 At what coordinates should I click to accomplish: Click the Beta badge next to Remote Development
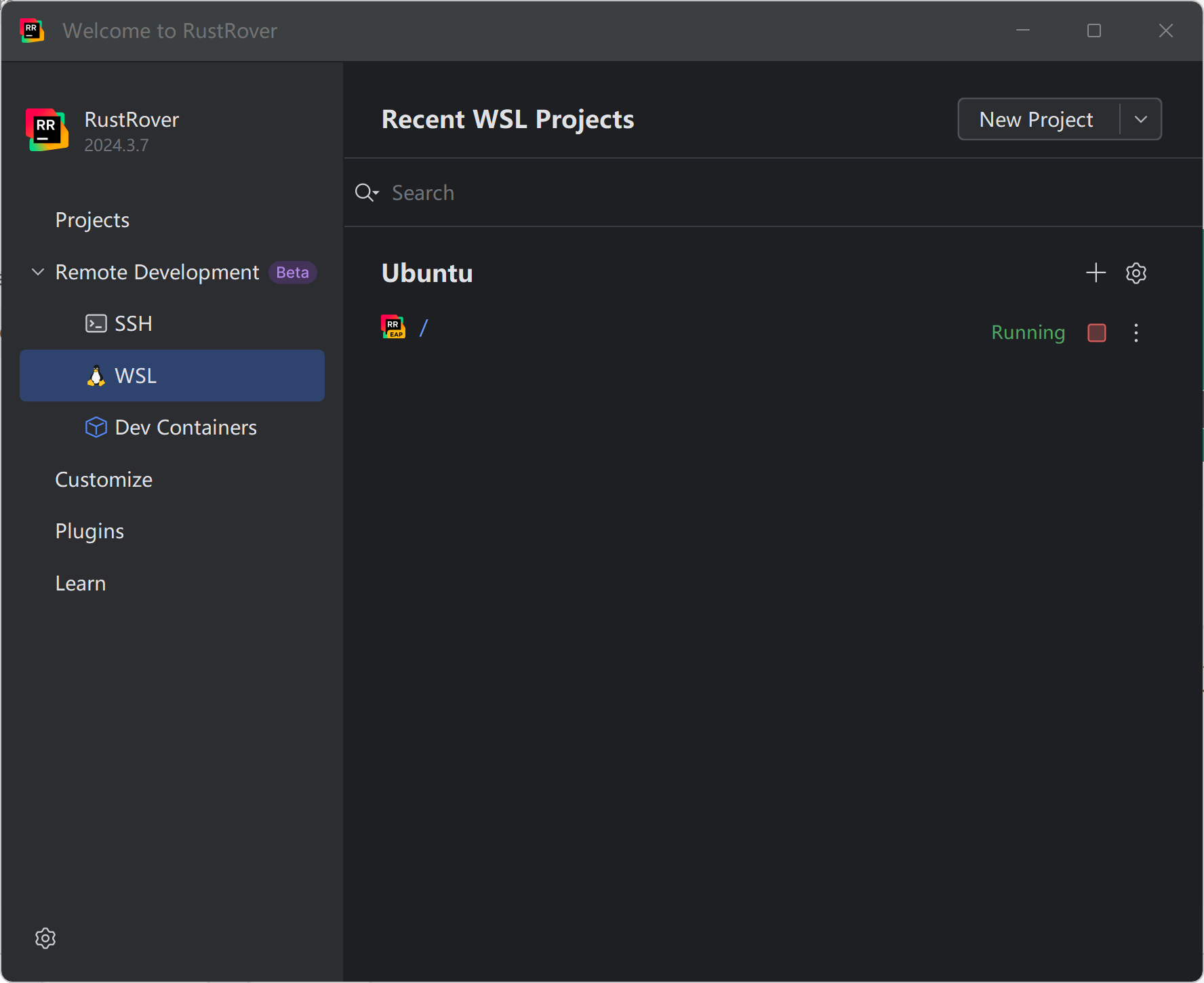(x=293, y=272)
